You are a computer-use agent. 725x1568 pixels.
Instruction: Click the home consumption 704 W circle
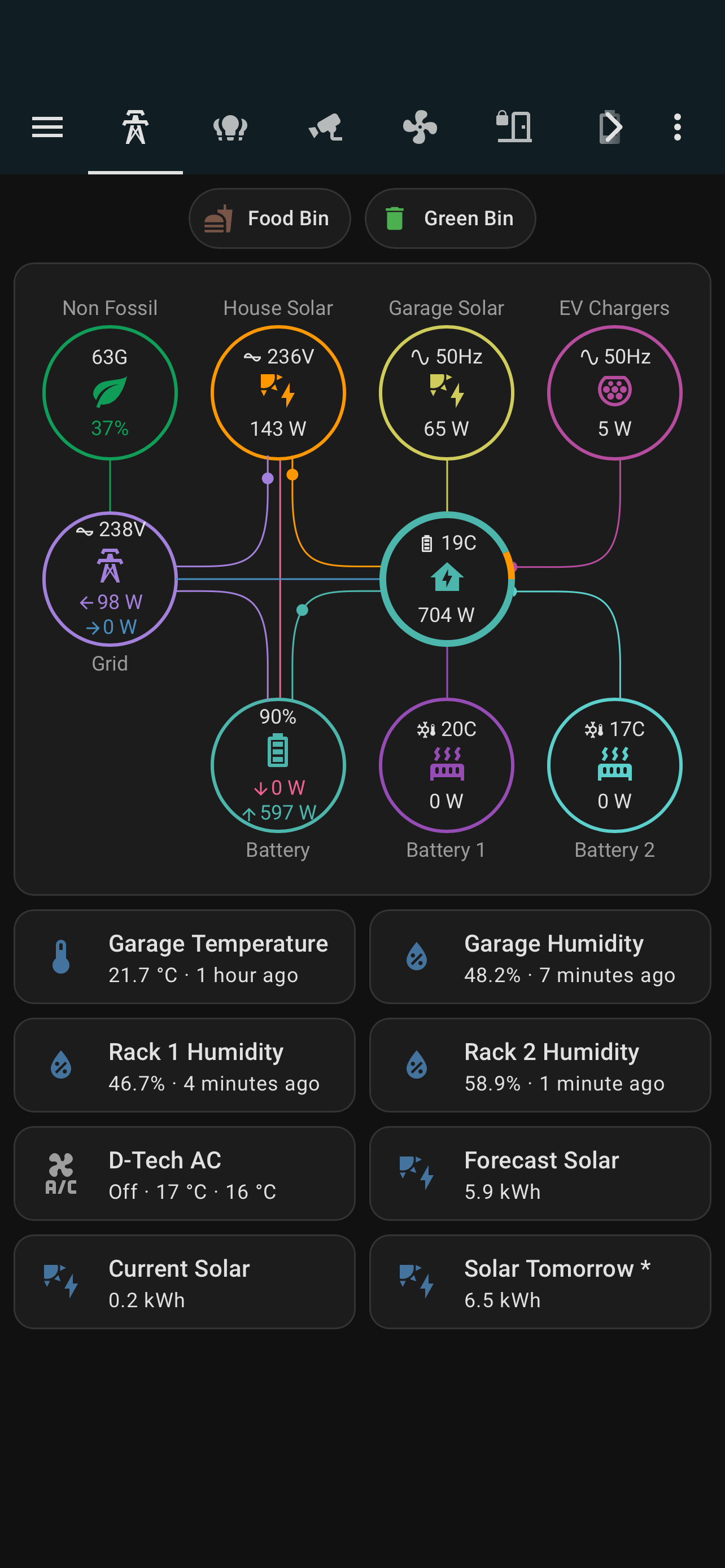(x=446, y=579)
